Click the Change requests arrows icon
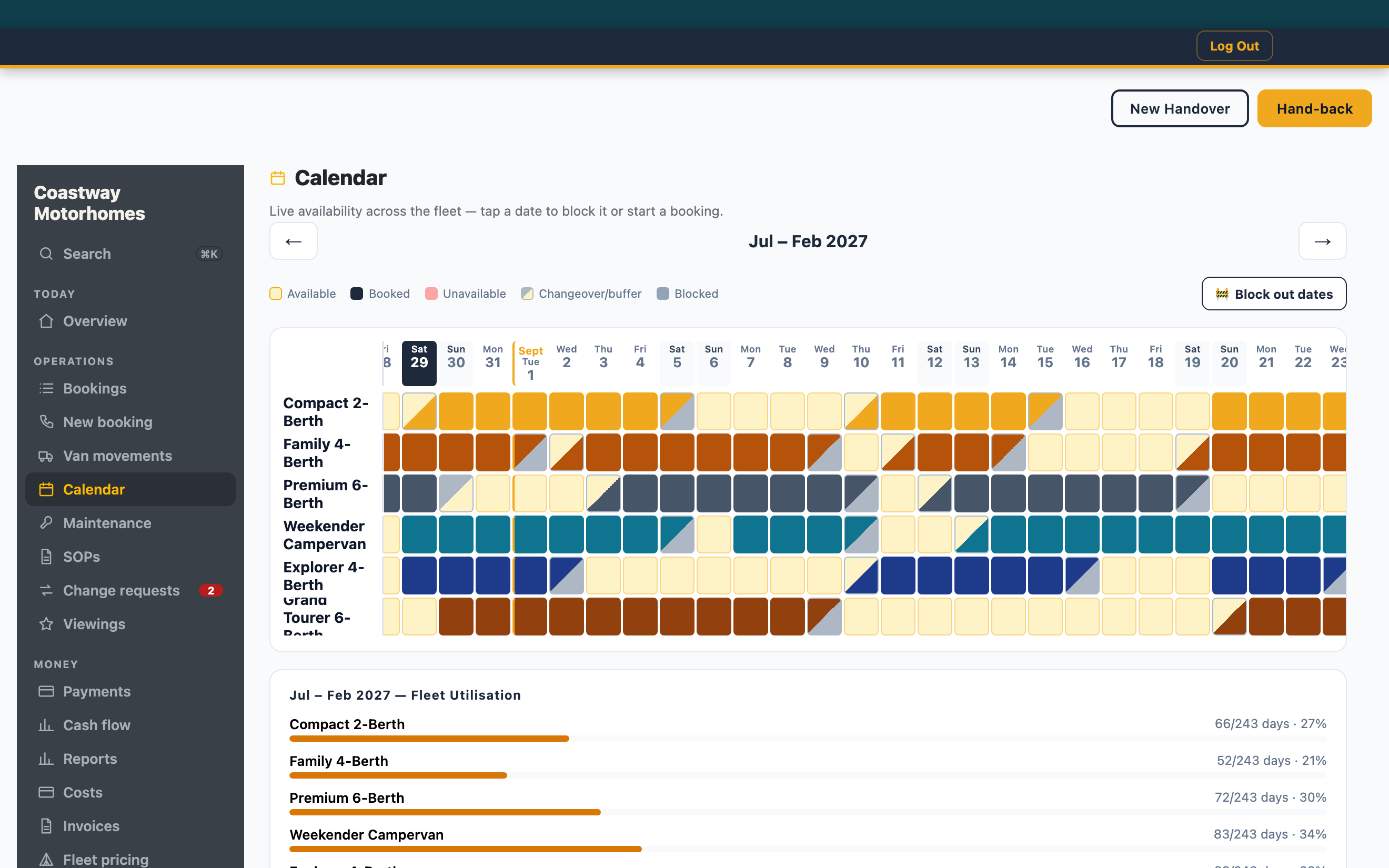The image size is (1389, 868). (46, 590)
